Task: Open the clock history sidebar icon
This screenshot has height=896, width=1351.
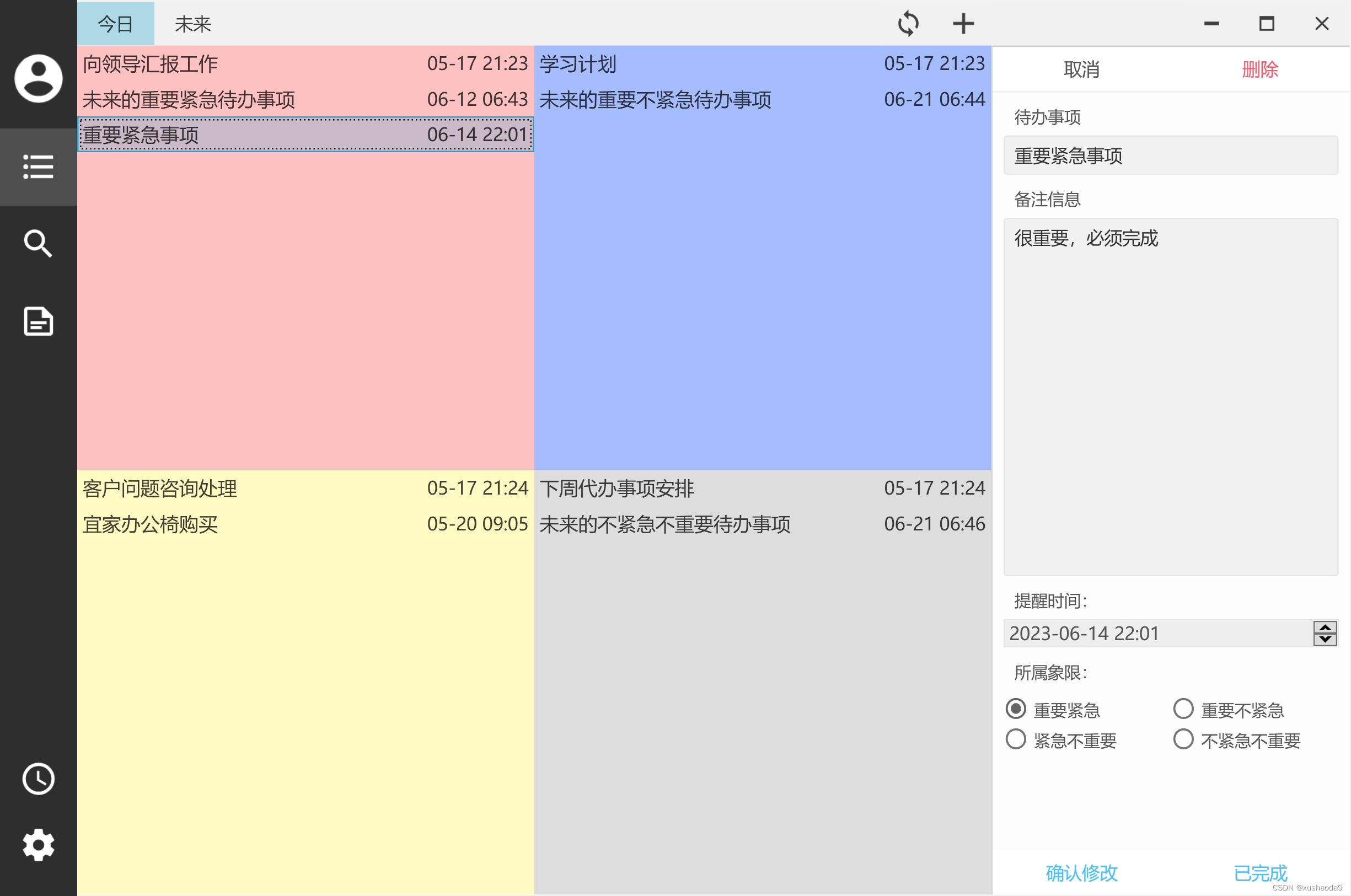Action: coord(38,779)
